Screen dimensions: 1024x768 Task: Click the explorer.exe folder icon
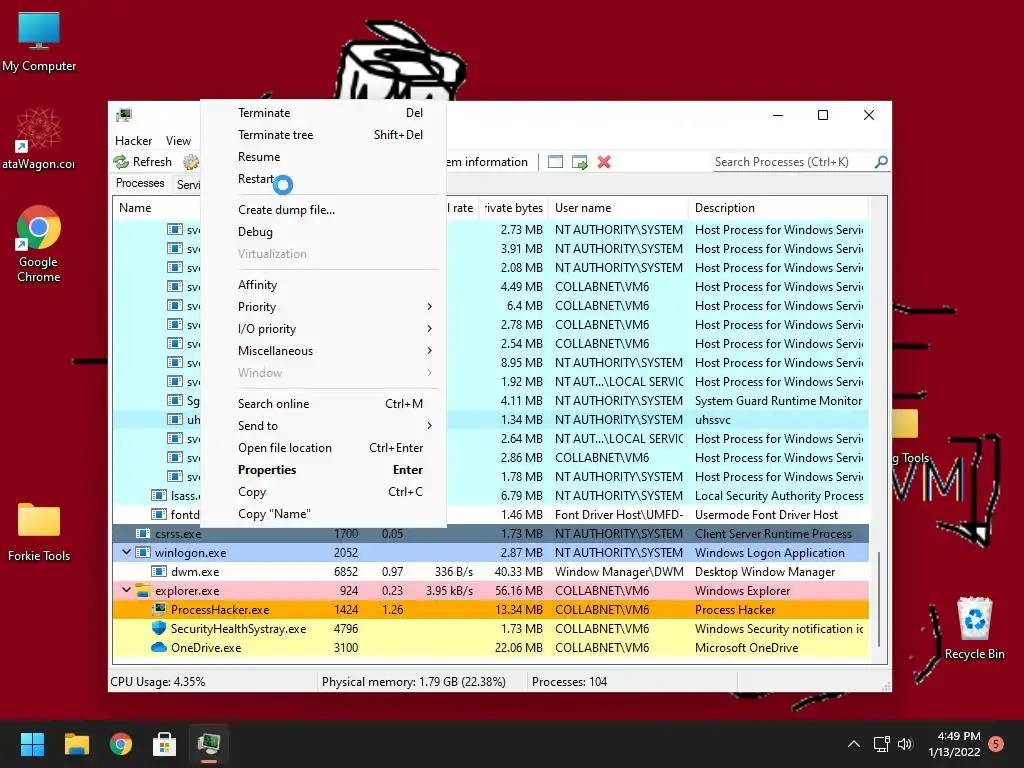(x=143, y=590)
